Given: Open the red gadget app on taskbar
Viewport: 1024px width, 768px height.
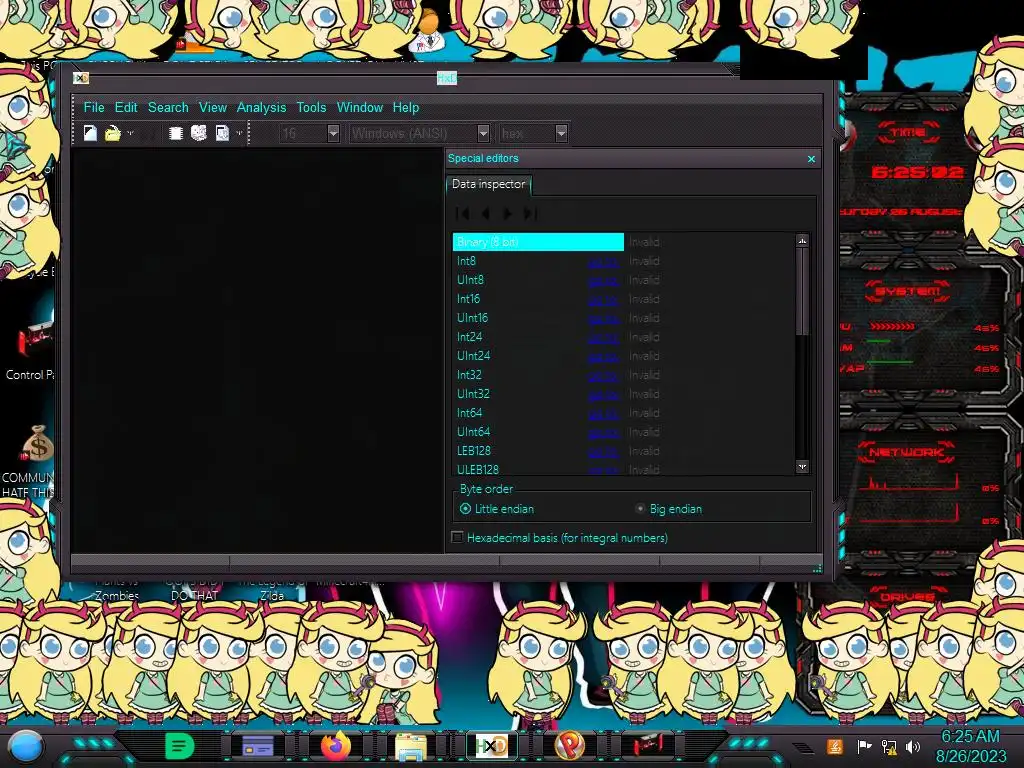Looking at the screenshot, I should 647,745.
